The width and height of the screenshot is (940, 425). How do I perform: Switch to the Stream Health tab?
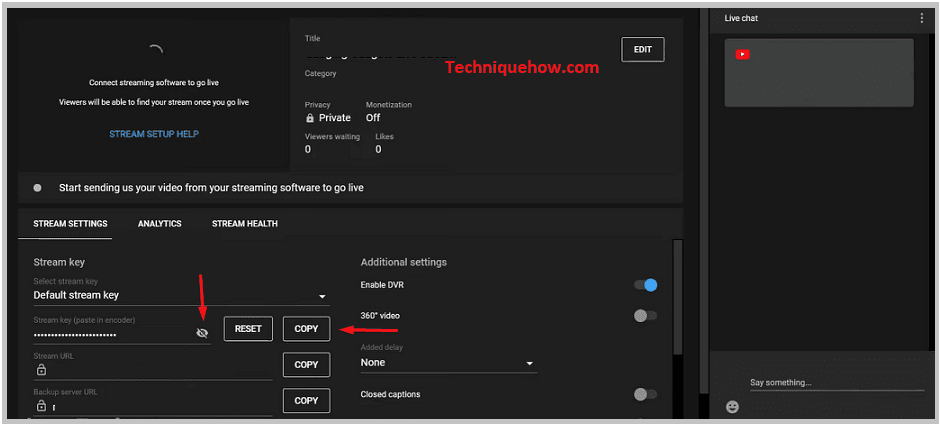coord(245,224)
